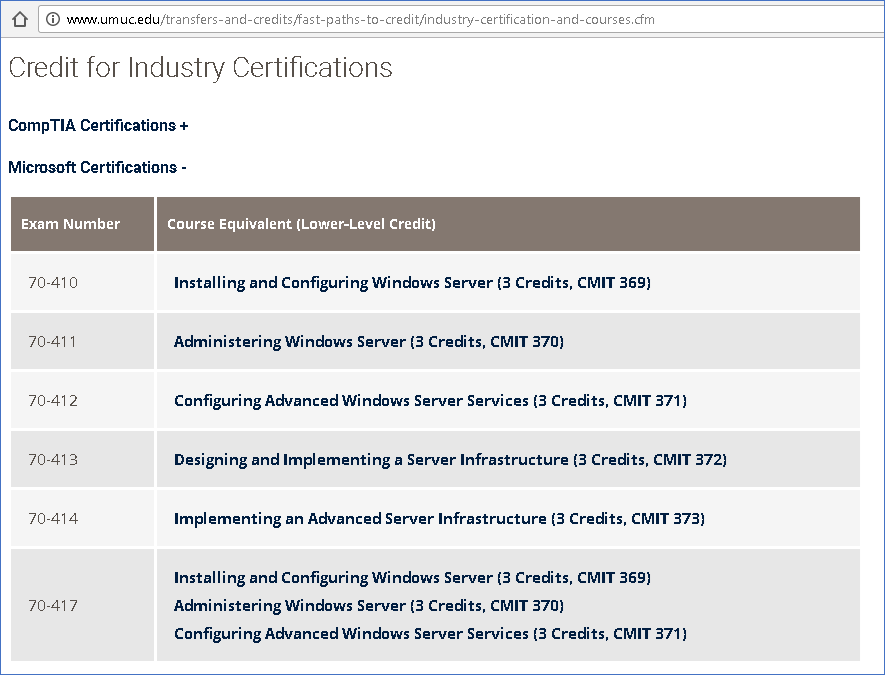Open the 70-411 row's Administering Windows Server link

click(x=369, y=342)
